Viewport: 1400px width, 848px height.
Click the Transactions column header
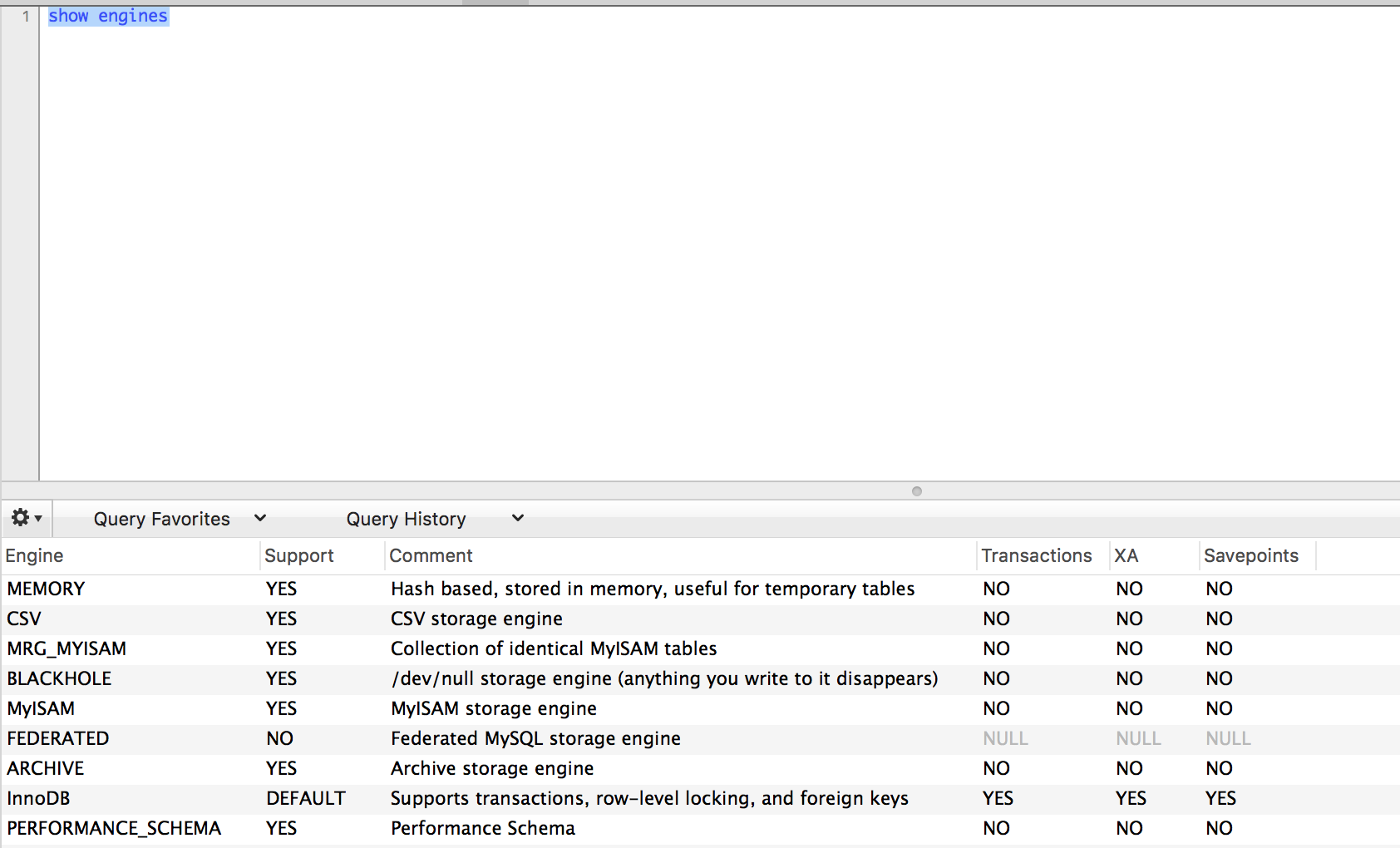pyautogui.click(x=1037, y=555)
